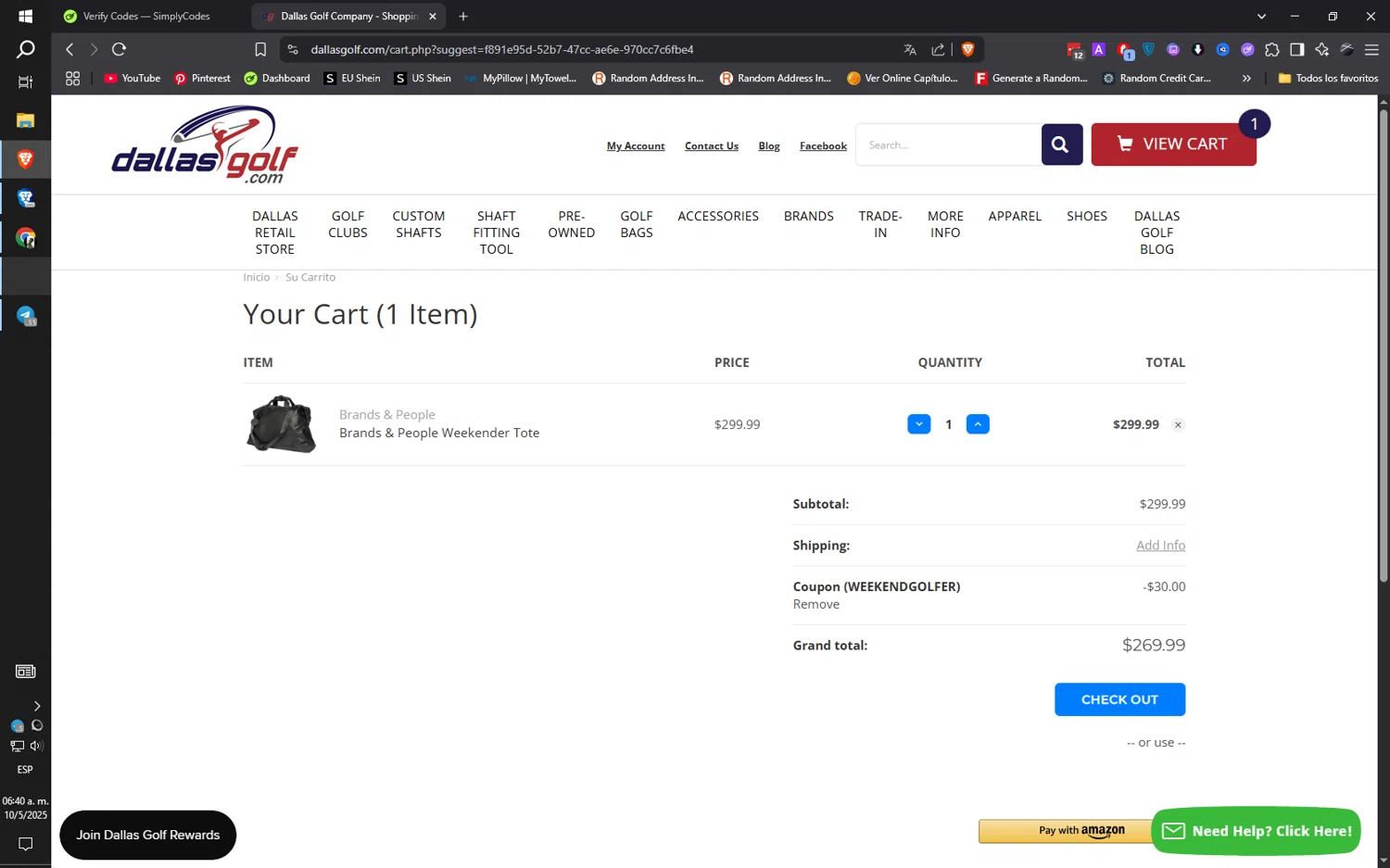
Task: Open the DALLAS RETAIL STORE menu
Action: tap(275, 233)
